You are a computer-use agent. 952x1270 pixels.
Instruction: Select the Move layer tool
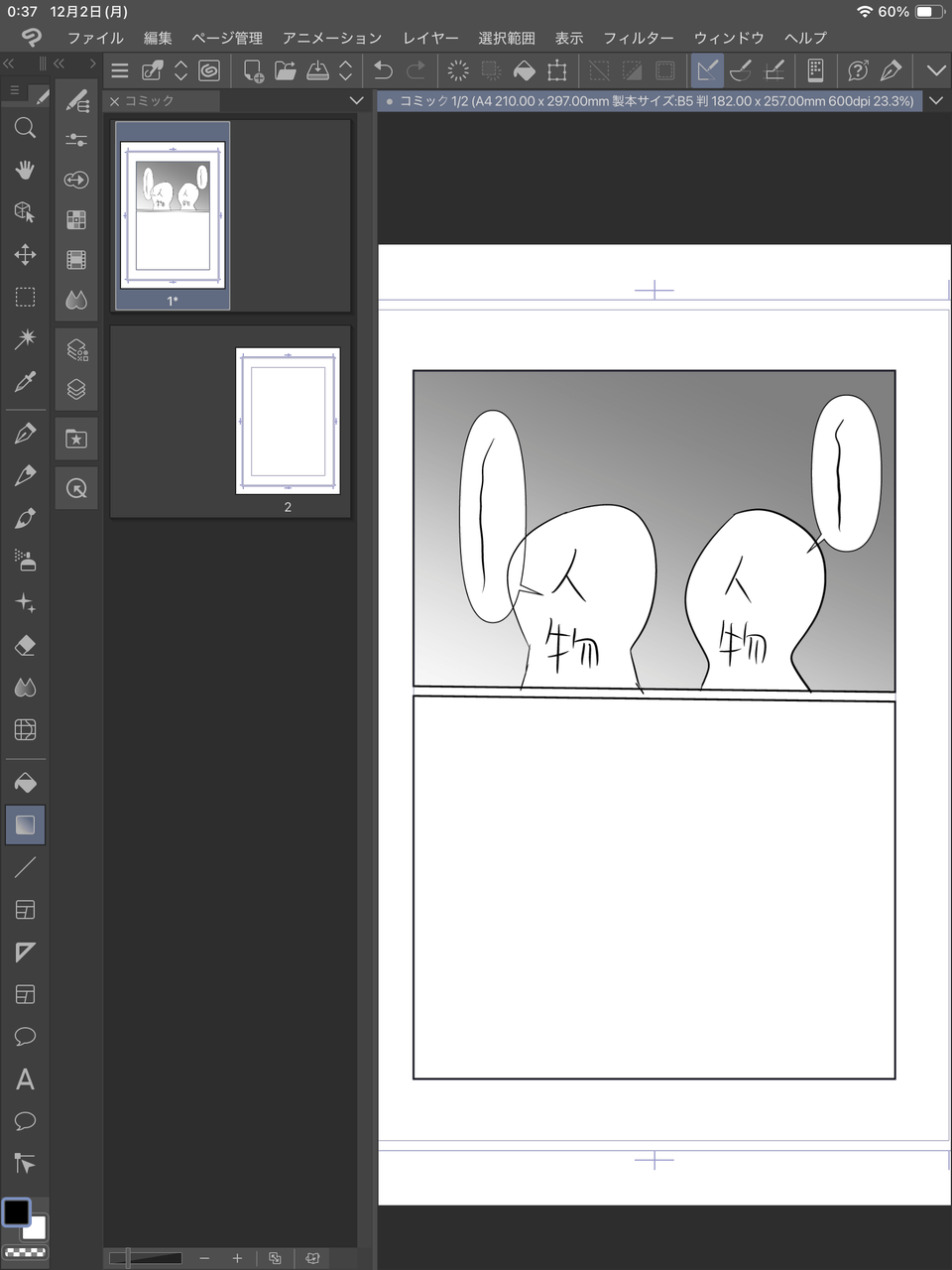(x=25, y=255)
